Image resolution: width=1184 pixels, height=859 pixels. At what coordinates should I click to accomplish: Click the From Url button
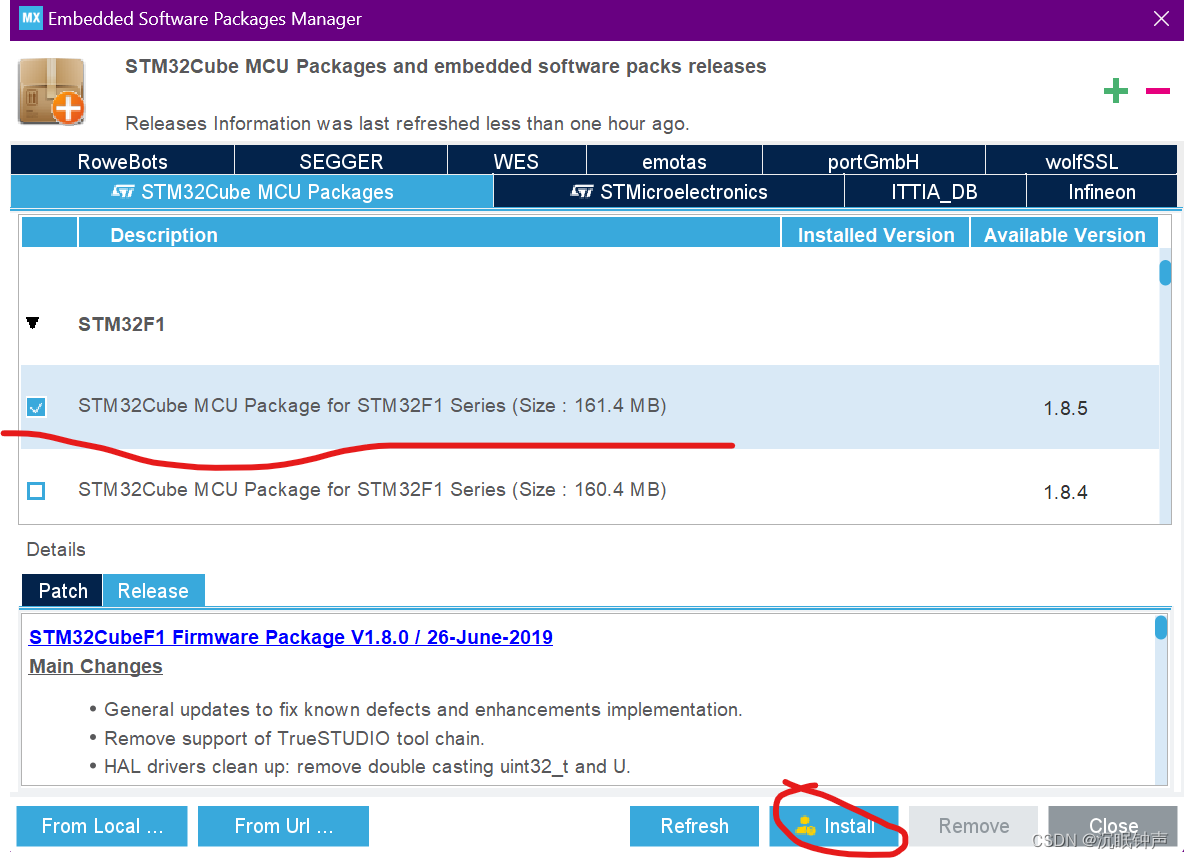(283, 826)
